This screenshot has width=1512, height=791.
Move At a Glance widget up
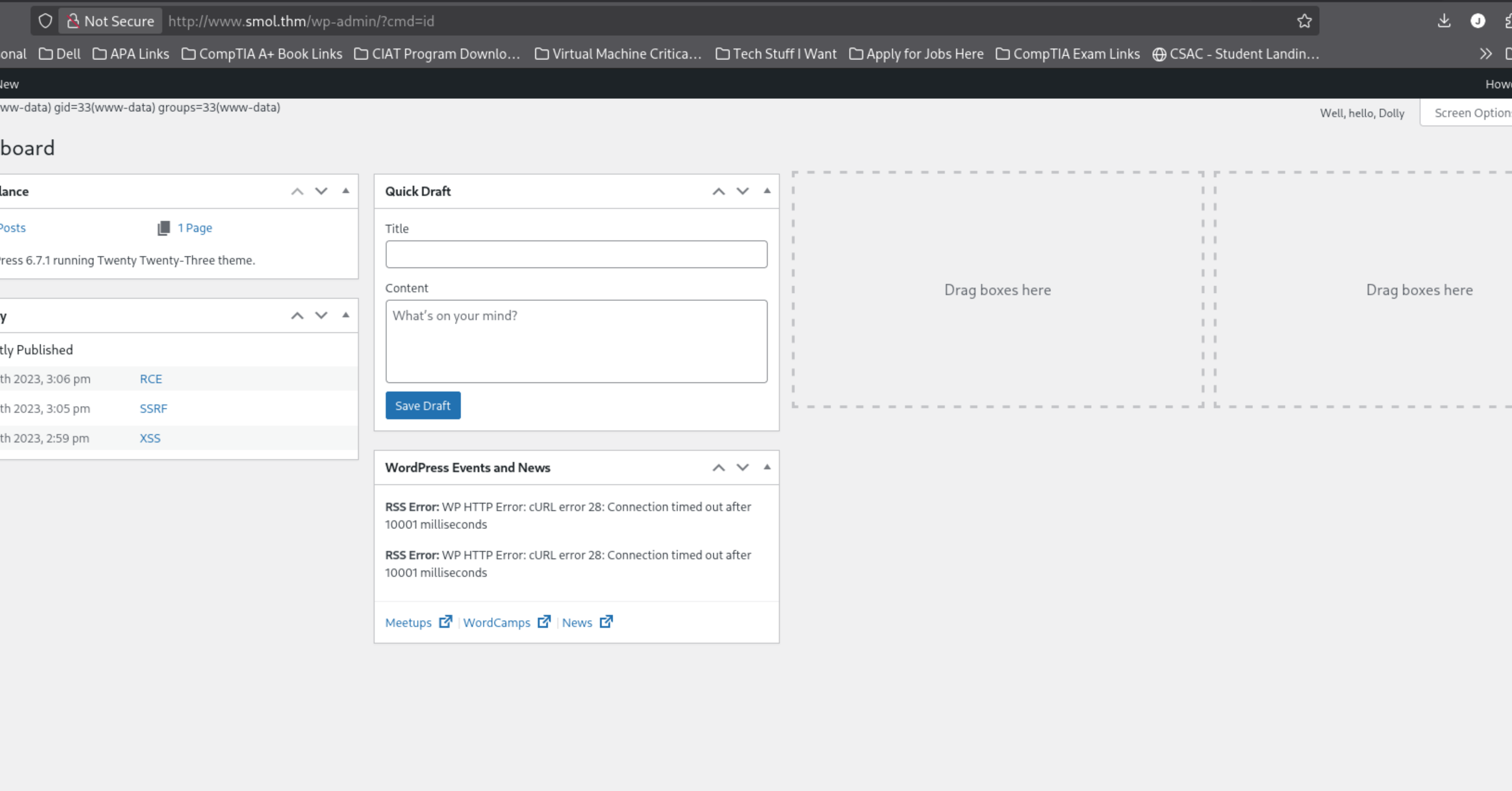(297, 192)
